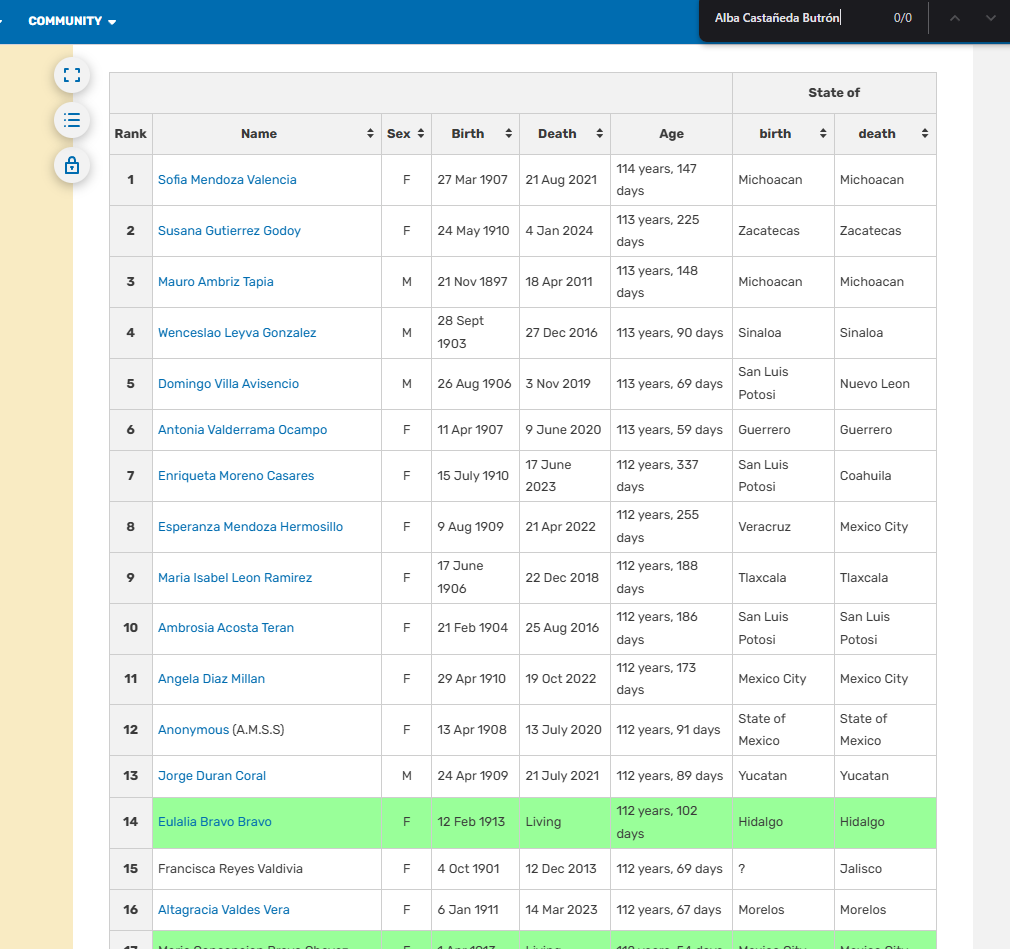Open Enriqueta Moreno Casares link
This screenshot has width=1010, height=949.
[x=236, y=475]
